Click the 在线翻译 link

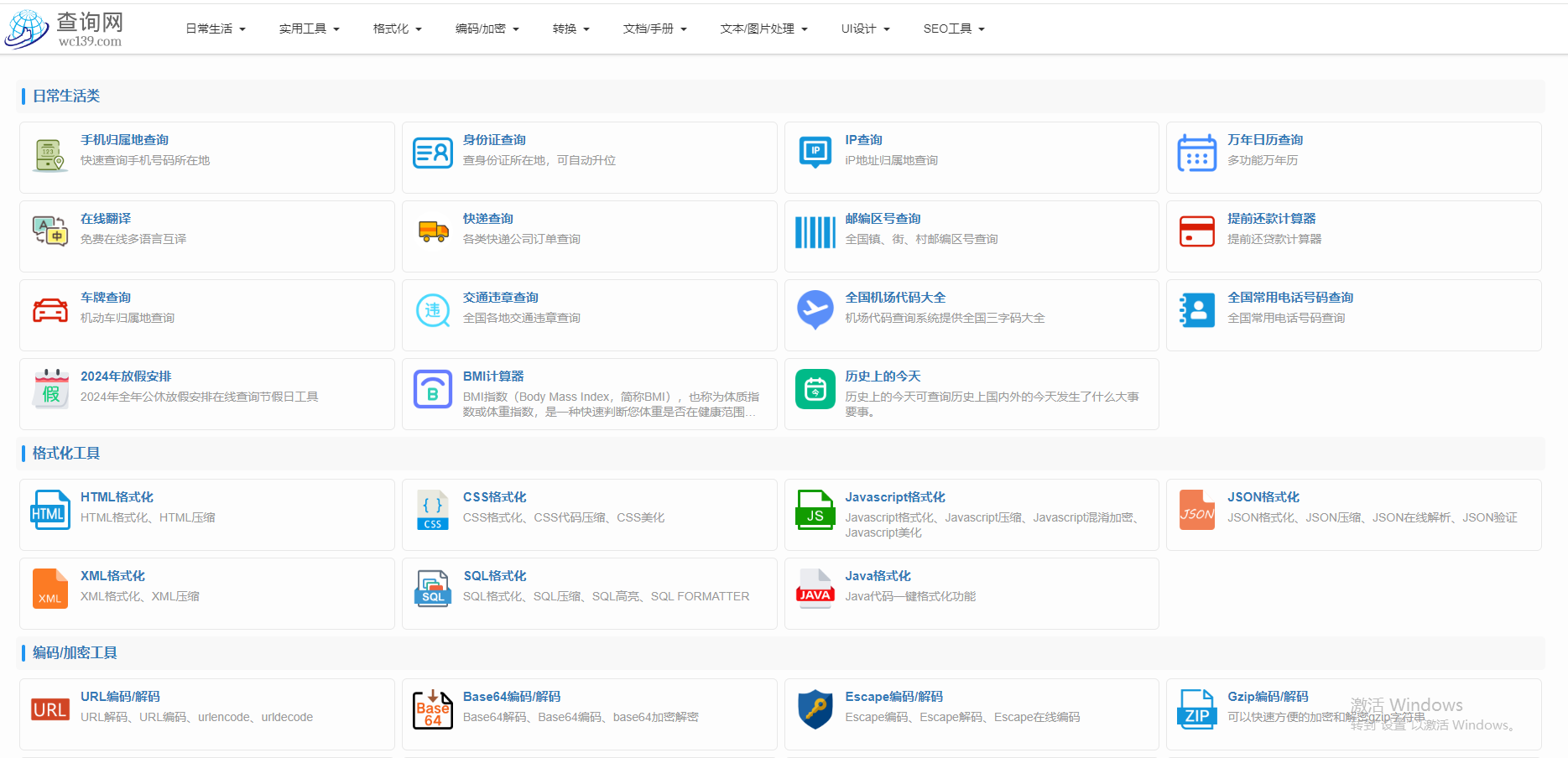pyautogui.click(x=105, y=218)
